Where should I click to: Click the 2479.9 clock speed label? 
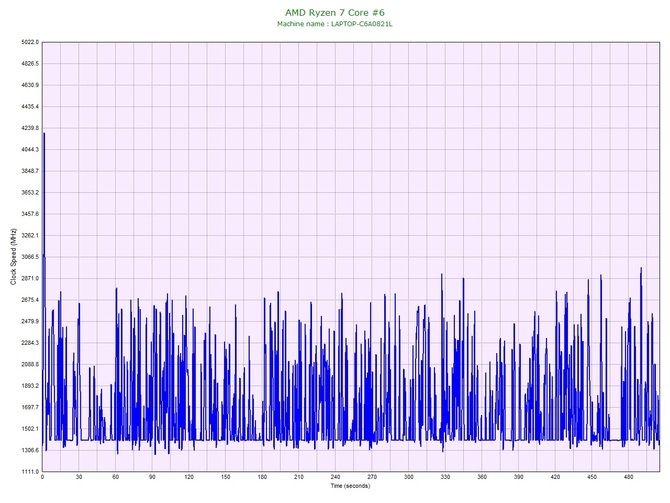tap(30, 321)
